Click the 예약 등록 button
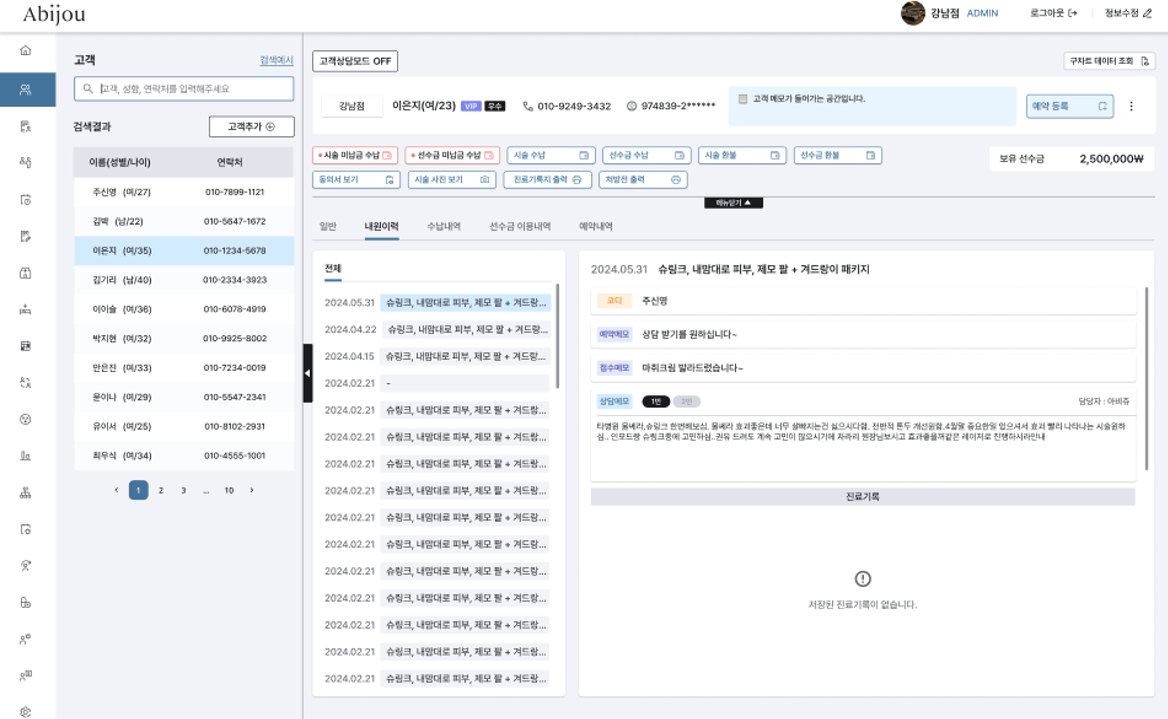 click(1070, 106)
